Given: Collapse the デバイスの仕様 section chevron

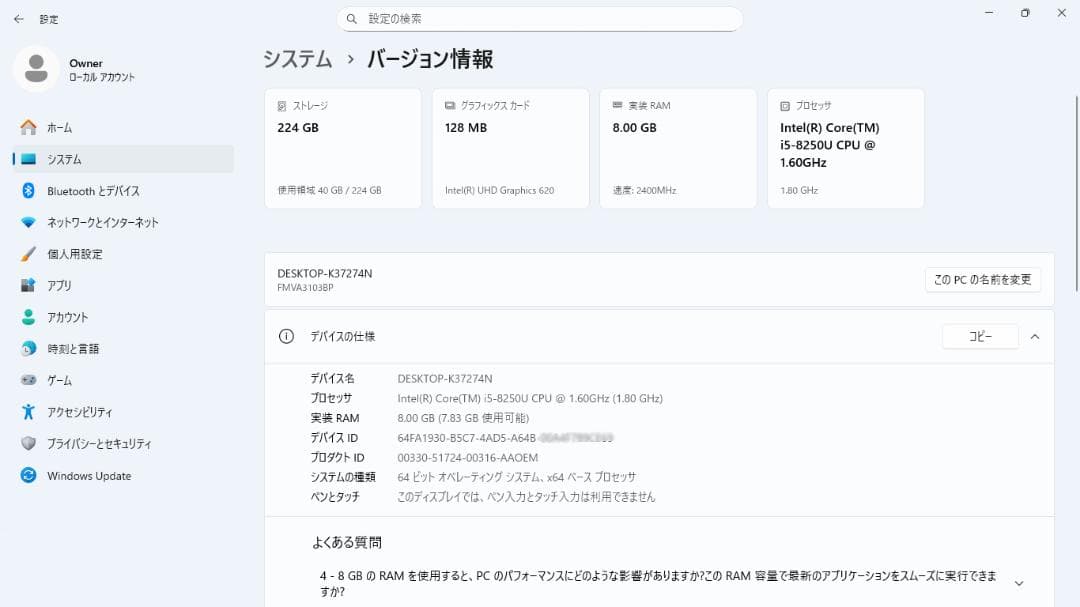Looking at the screenshot, I should (x=1035, y=336).
